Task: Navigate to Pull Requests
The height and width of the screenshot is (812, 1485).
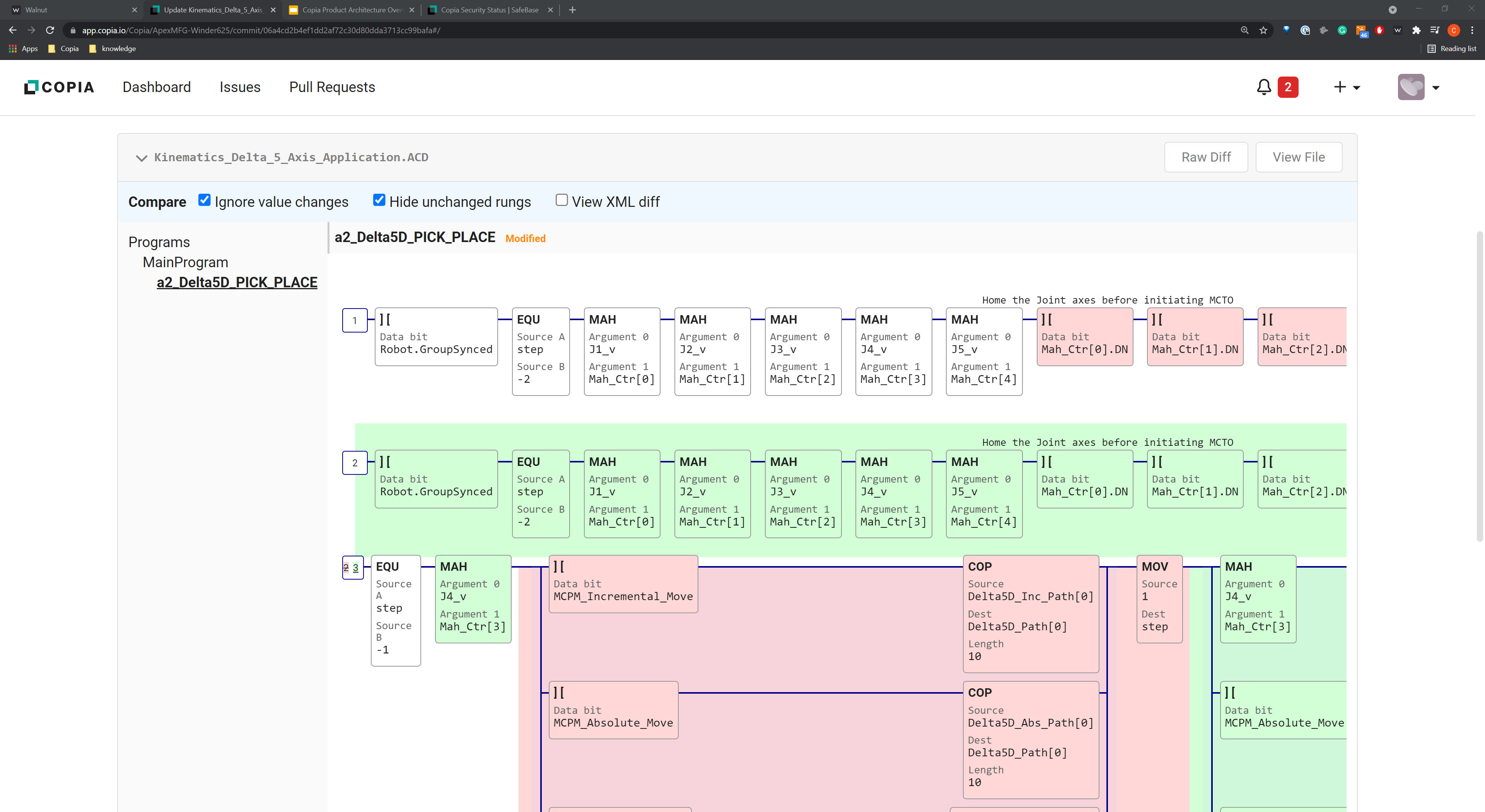Action: click(331, 87)
